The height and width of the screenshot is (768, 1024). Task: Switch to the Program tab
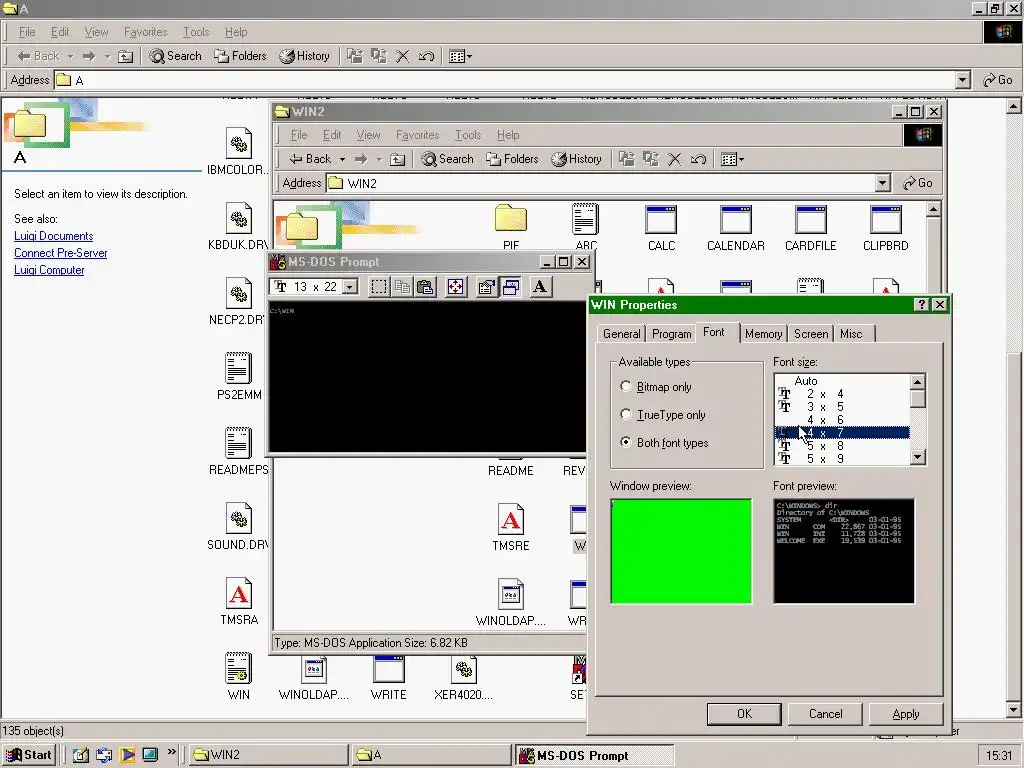671,334
